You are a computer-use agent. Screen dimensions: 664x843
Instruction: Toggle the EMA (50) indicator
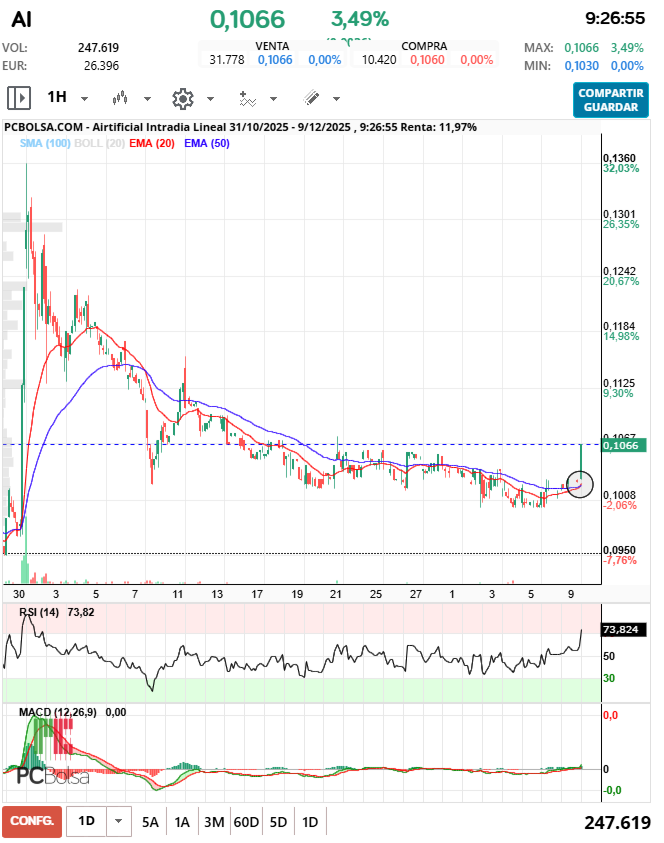207,144
